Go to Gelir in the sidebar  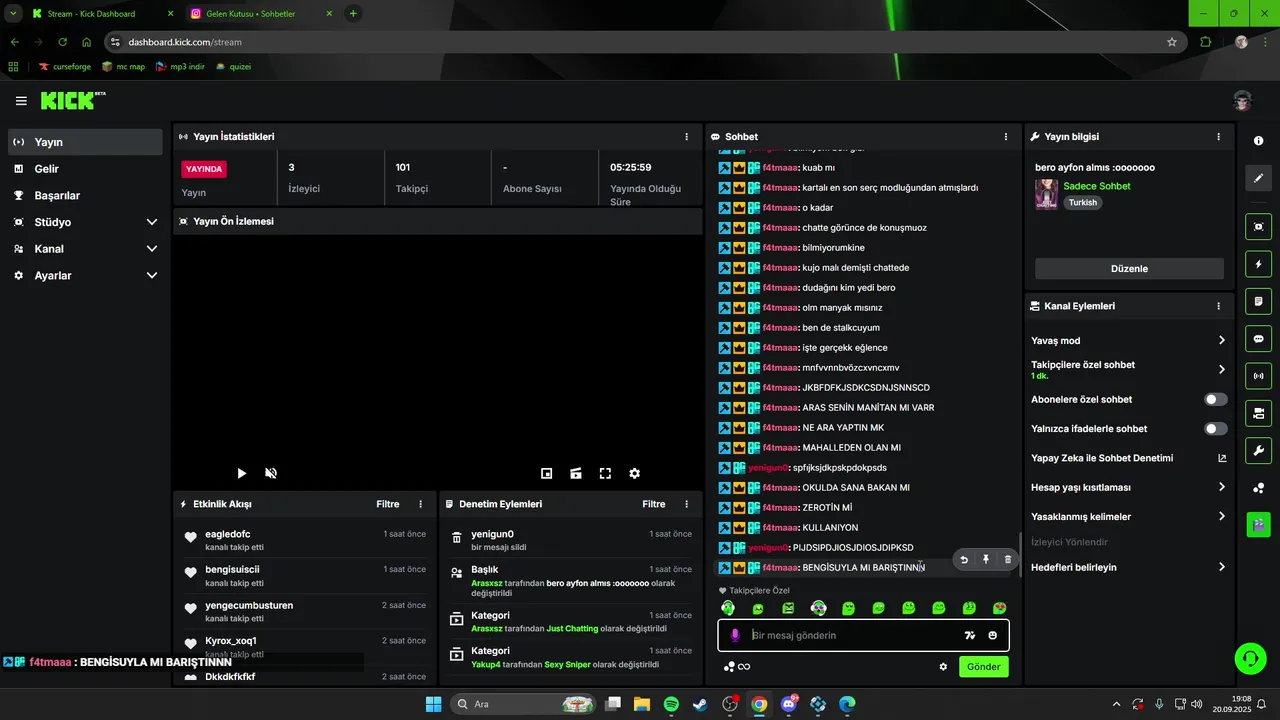coord(85,169)
